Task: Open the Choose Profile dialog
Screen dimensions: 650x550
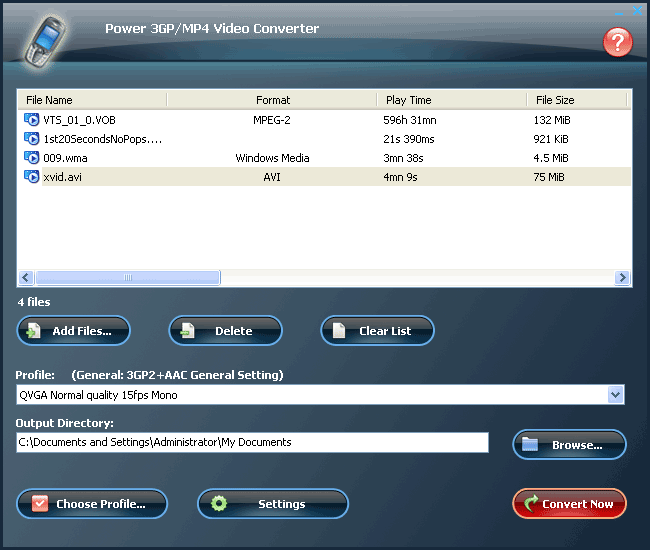Action: [92, 504]
